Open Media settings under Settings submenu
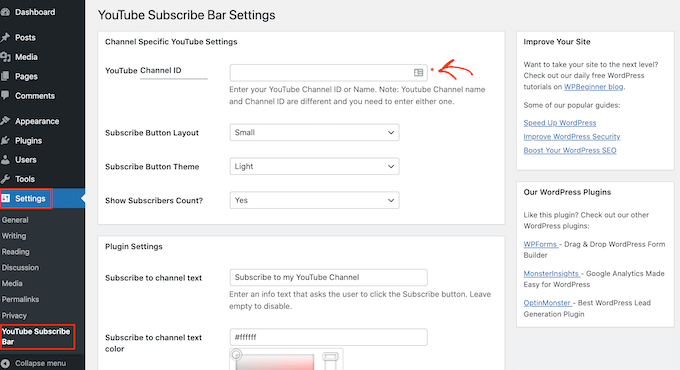 click(12, 283)
